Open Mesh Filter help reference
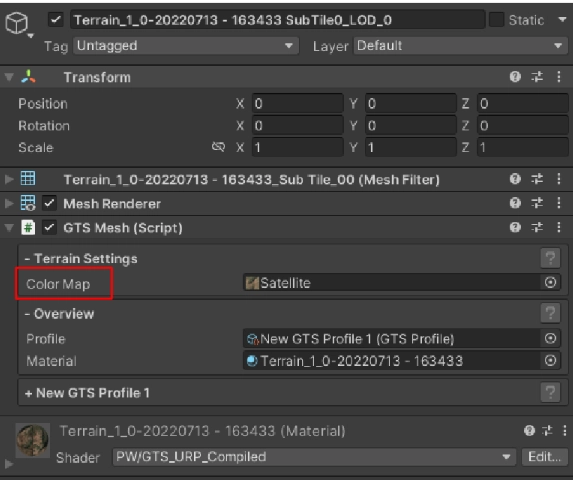The width and height of the screenshot is (573, 480). pos(515,179)
